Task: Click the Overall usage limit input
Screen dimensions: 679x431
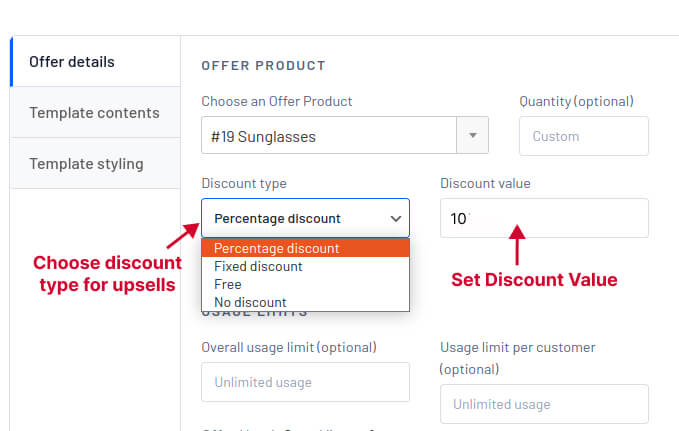Action: click(305, 382)
